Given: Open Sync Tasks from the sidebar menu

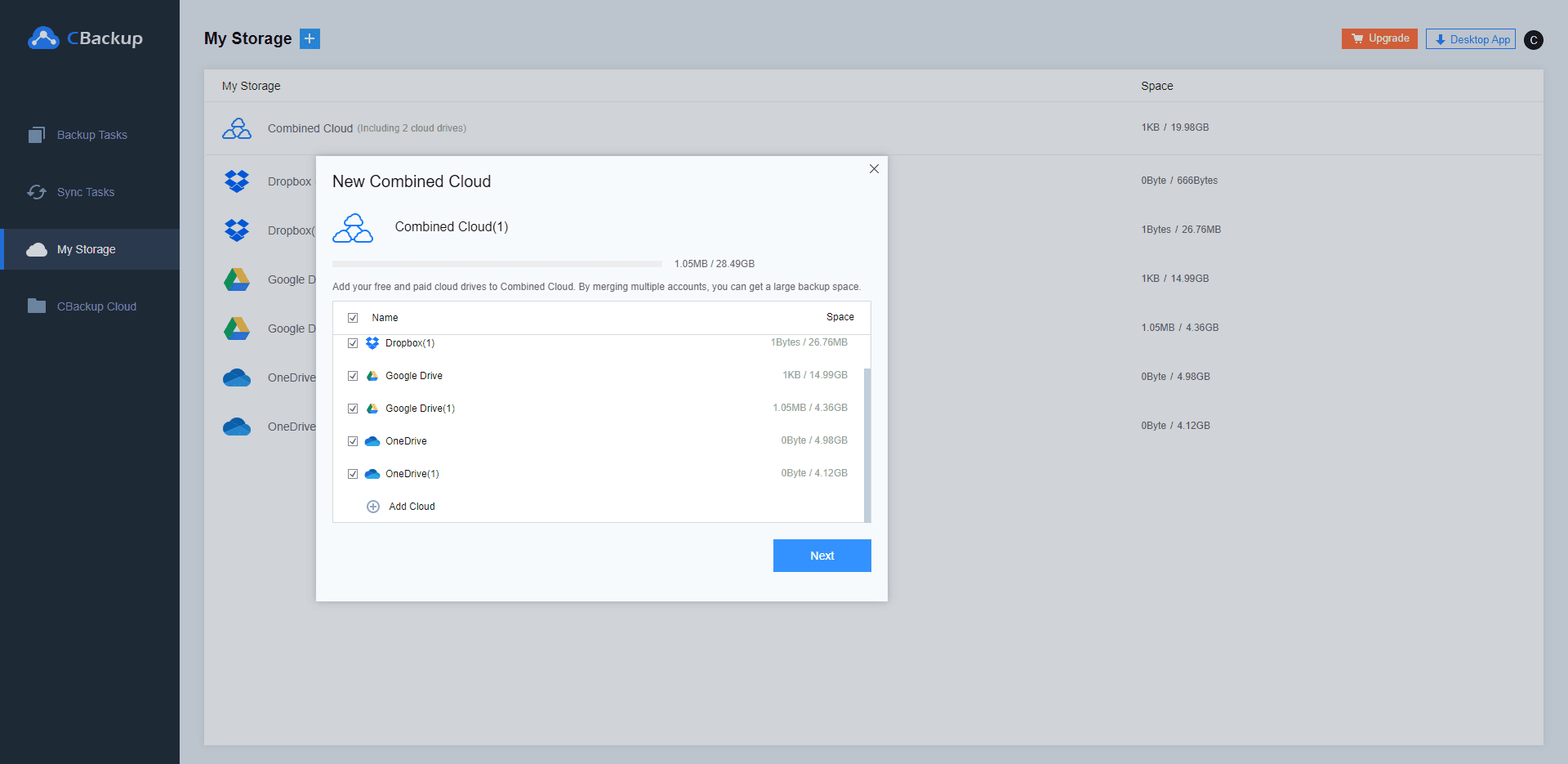Looking at the screenshot, I should click(84, 191).
